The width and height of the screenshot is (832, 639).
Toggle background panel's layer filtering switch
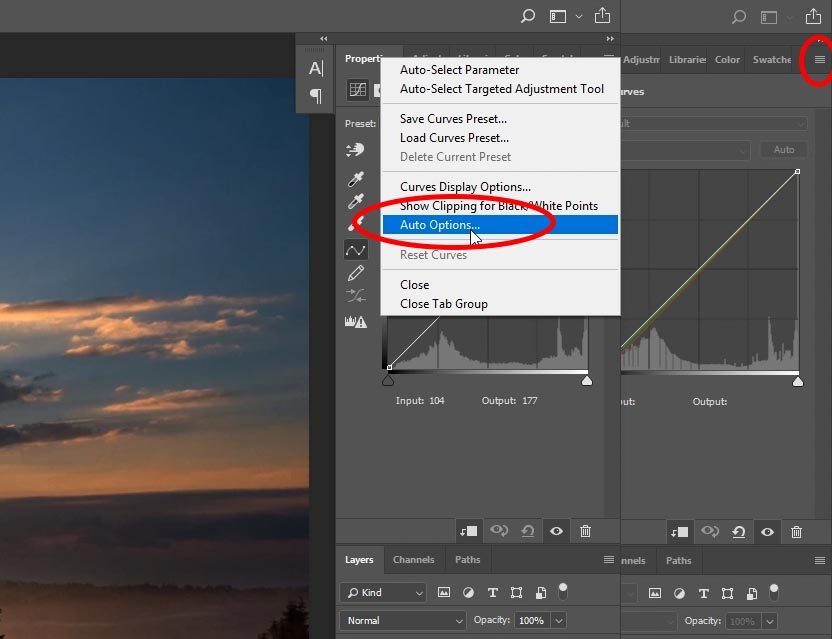pos(774,592)
